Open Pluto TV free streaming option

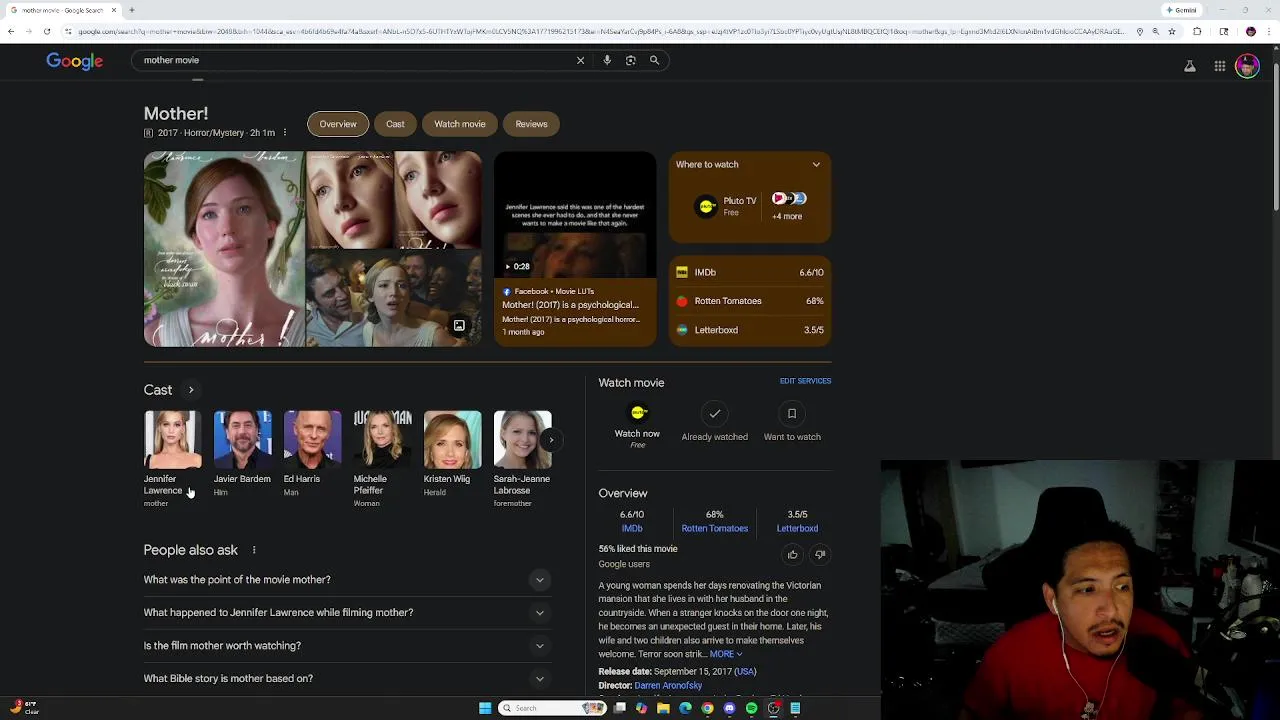726,206
